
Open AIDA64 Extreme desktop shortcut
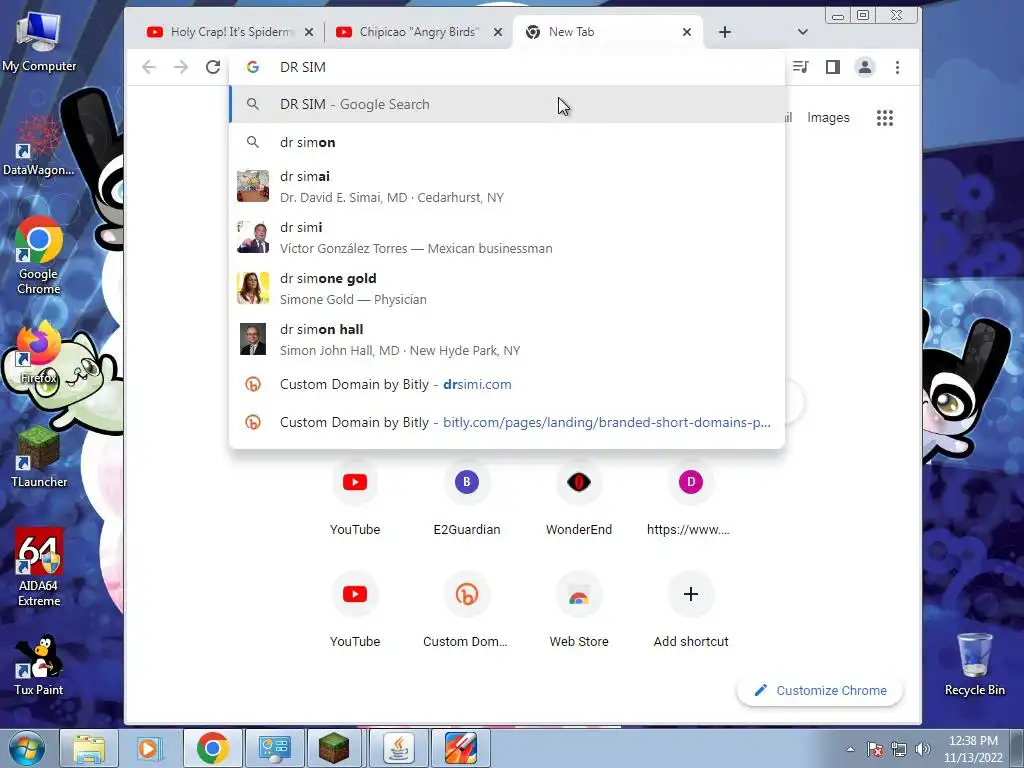point(39,567)
